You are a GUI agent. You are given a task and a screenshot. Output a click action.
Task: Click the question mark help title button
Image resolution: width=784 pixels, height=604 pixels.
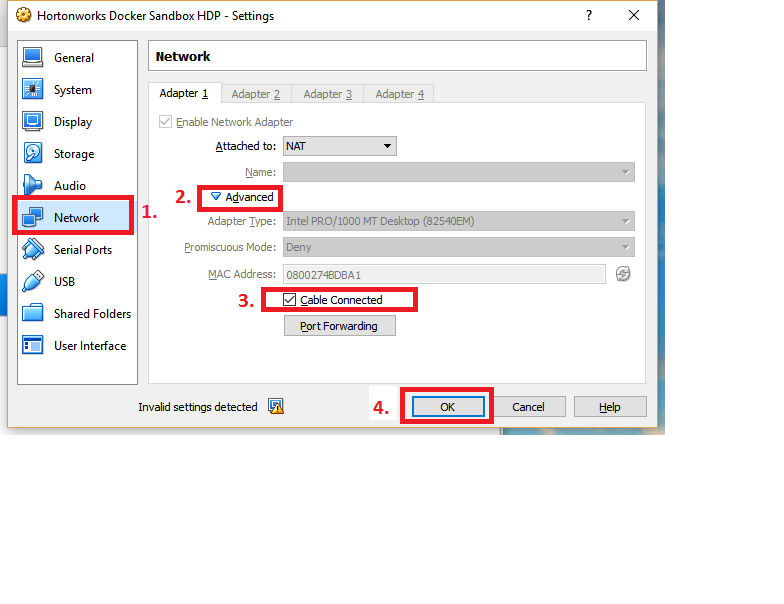tap(589, 16)
